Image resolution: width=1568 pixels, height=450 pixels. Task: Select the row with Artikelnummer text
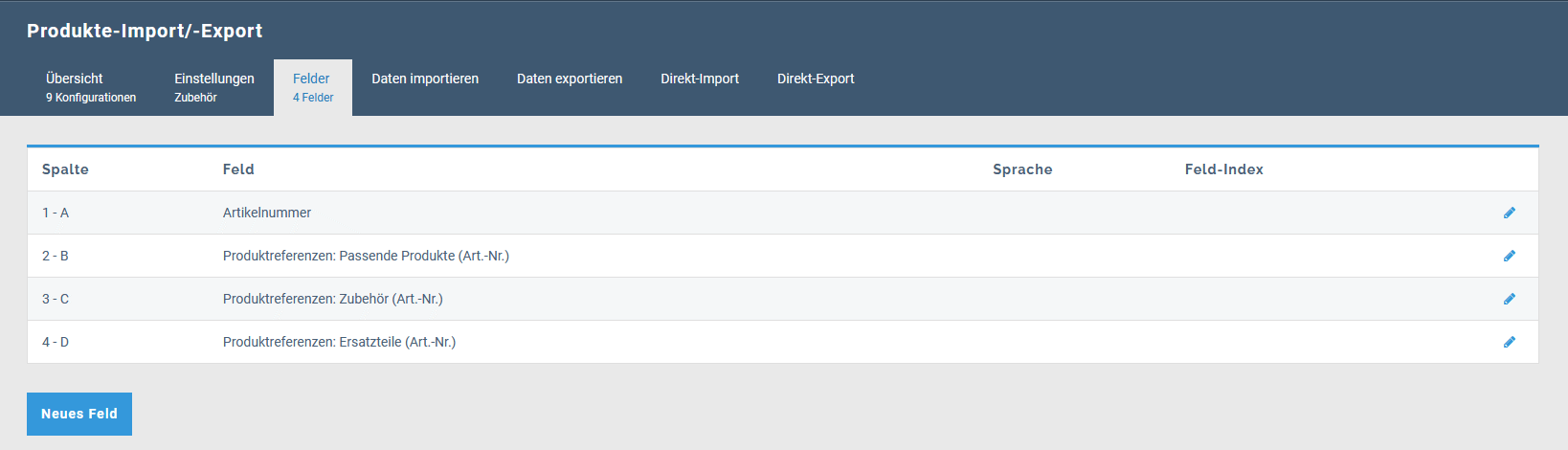tap(267, 213)
